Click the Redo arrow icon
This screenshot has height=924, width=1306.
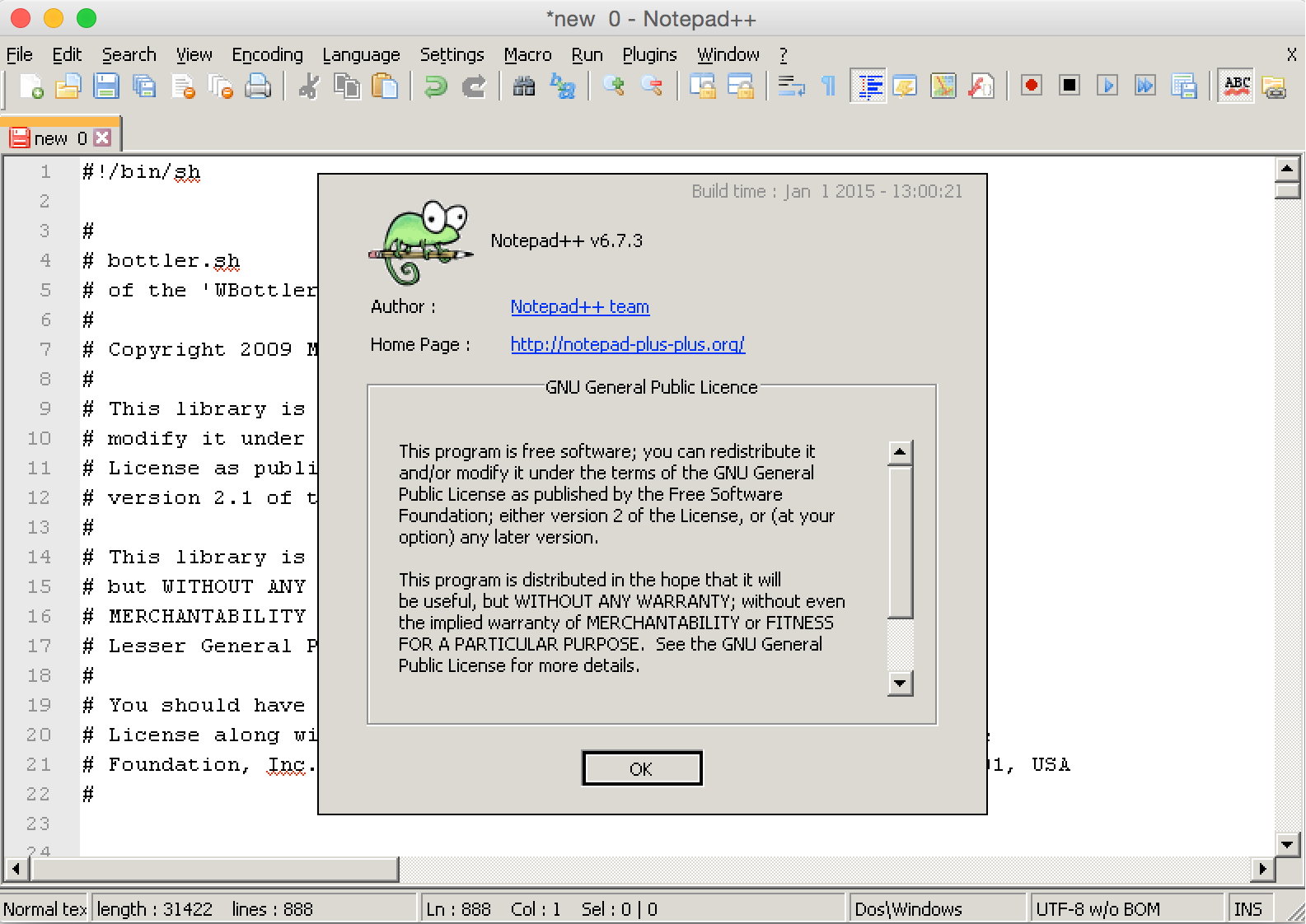(x=474, y=86)
